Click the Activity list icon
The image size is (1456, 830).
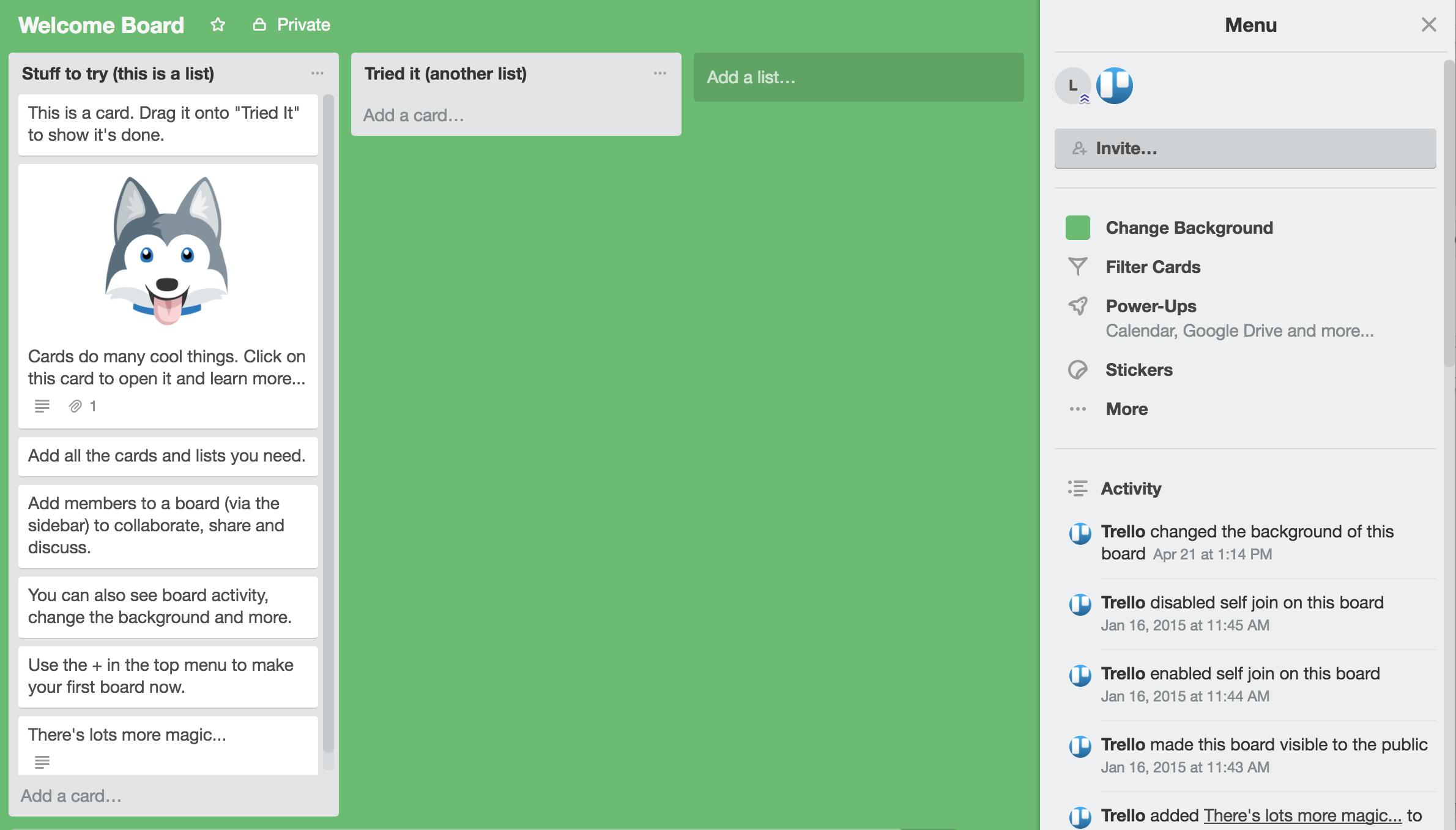(x=1077, y=488)
